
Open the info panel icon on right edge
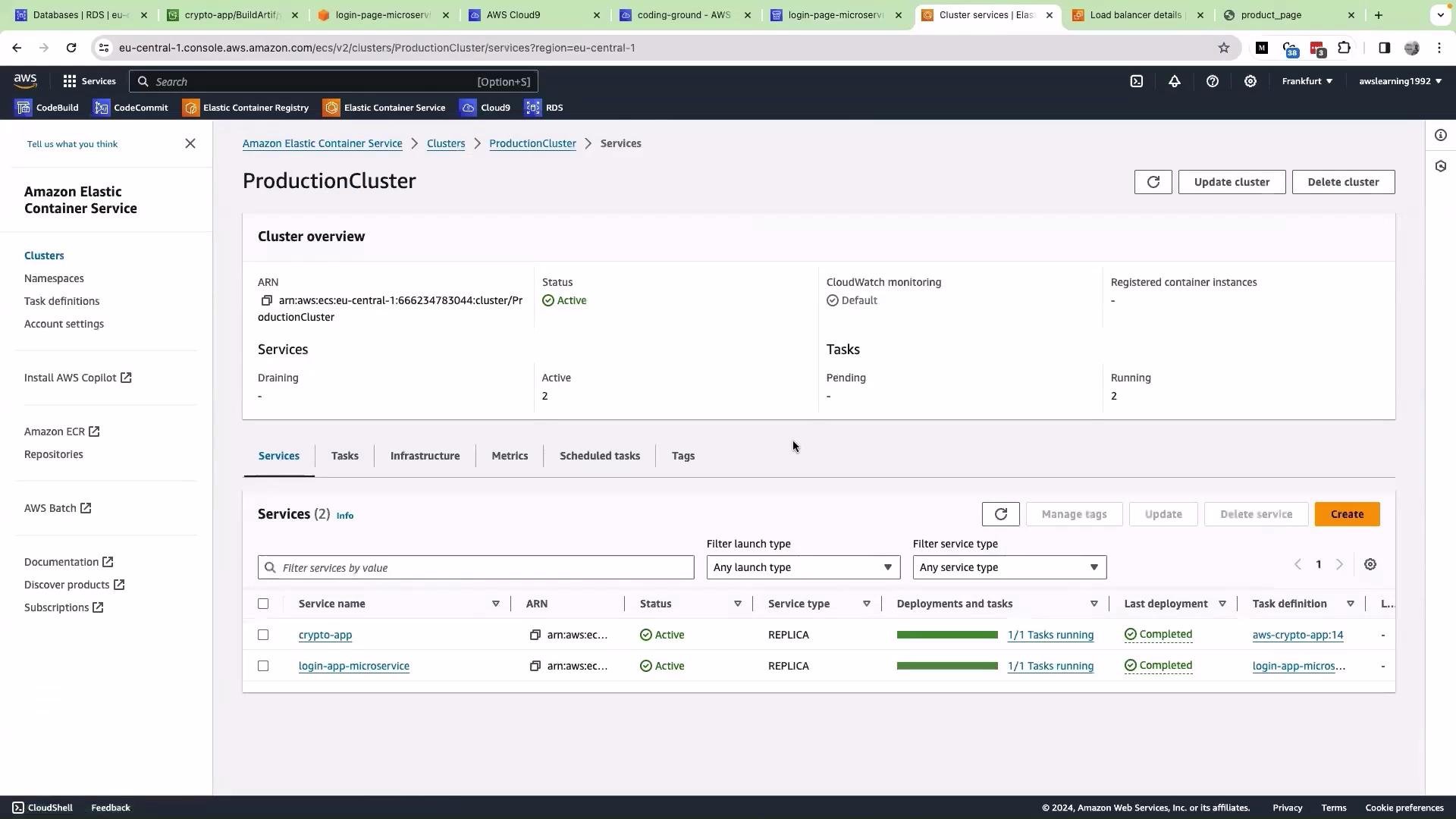pyautogui.click(x=1440, y=136)
